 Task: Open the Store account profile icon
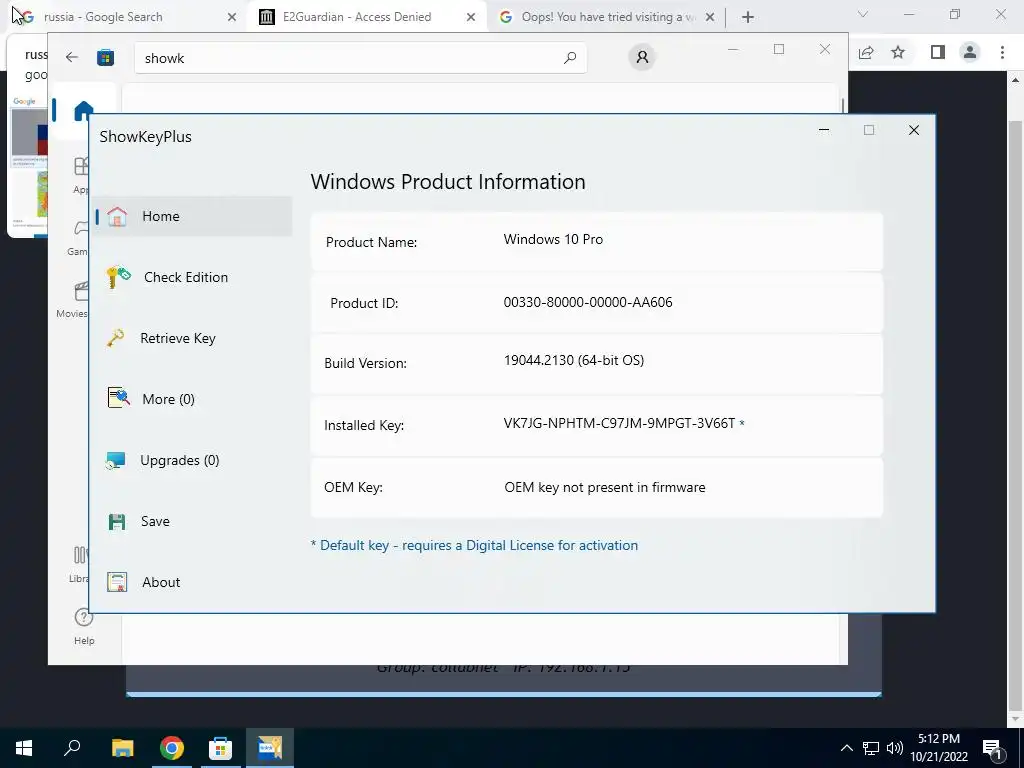pyautogui.click(x=642, y=57)
